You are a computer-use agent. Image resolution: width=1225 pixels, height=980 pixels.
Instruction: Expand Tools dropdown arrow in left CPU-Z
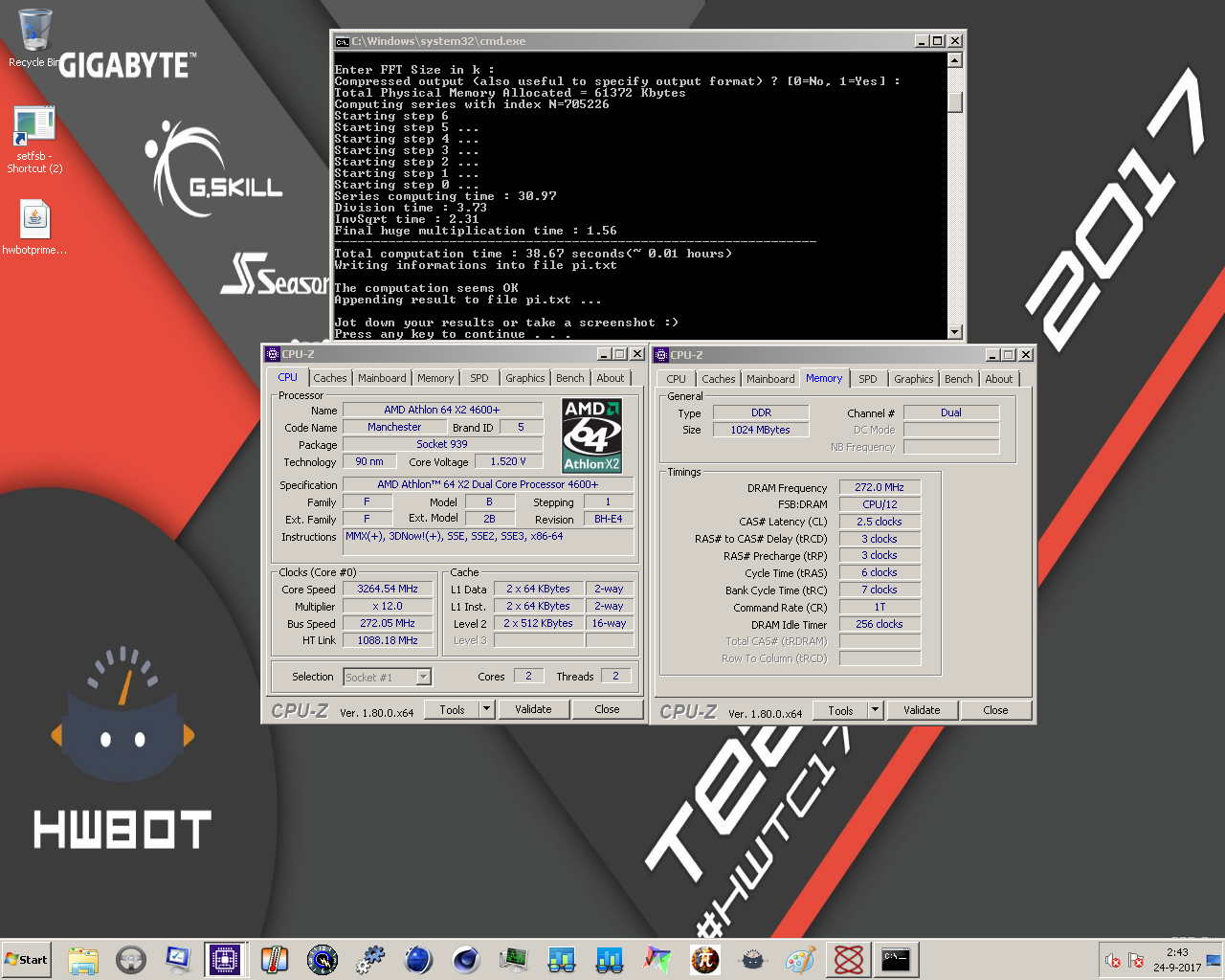tap(486, 709)
